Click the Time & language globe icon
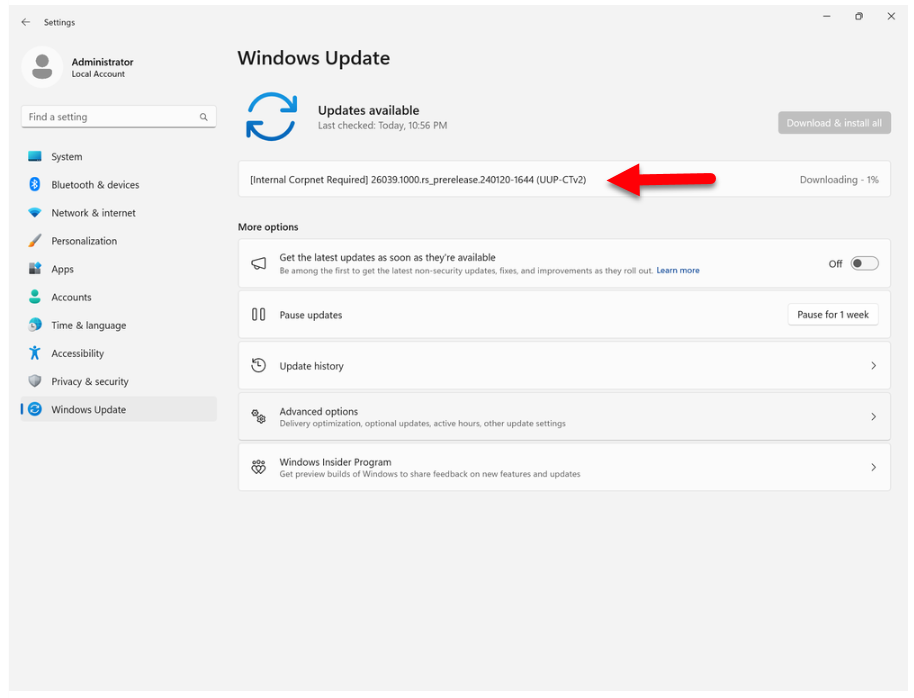 click(x=35, y=325)
